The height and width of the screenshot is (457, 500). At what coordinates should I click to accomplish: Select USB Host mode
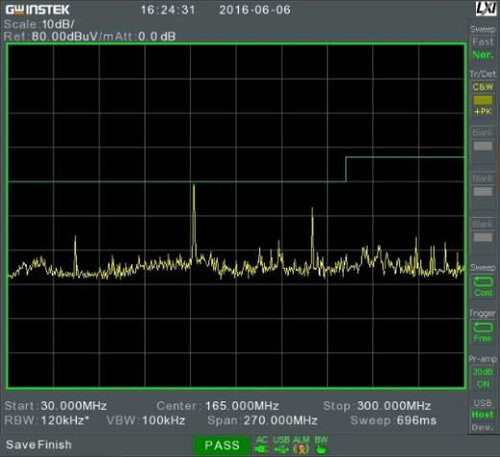pos(482,414)
